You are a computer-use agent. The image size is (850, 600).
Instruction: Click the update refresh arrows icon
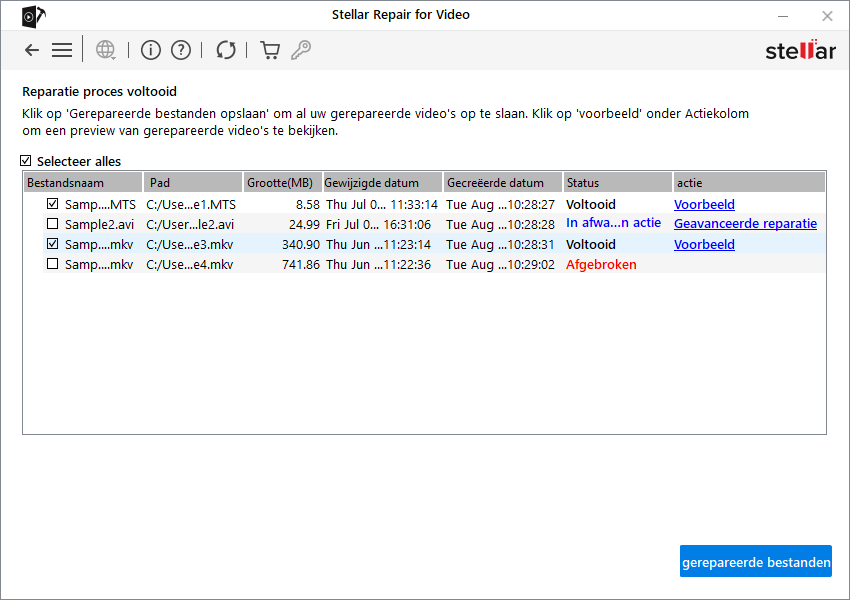click(226, 50)
